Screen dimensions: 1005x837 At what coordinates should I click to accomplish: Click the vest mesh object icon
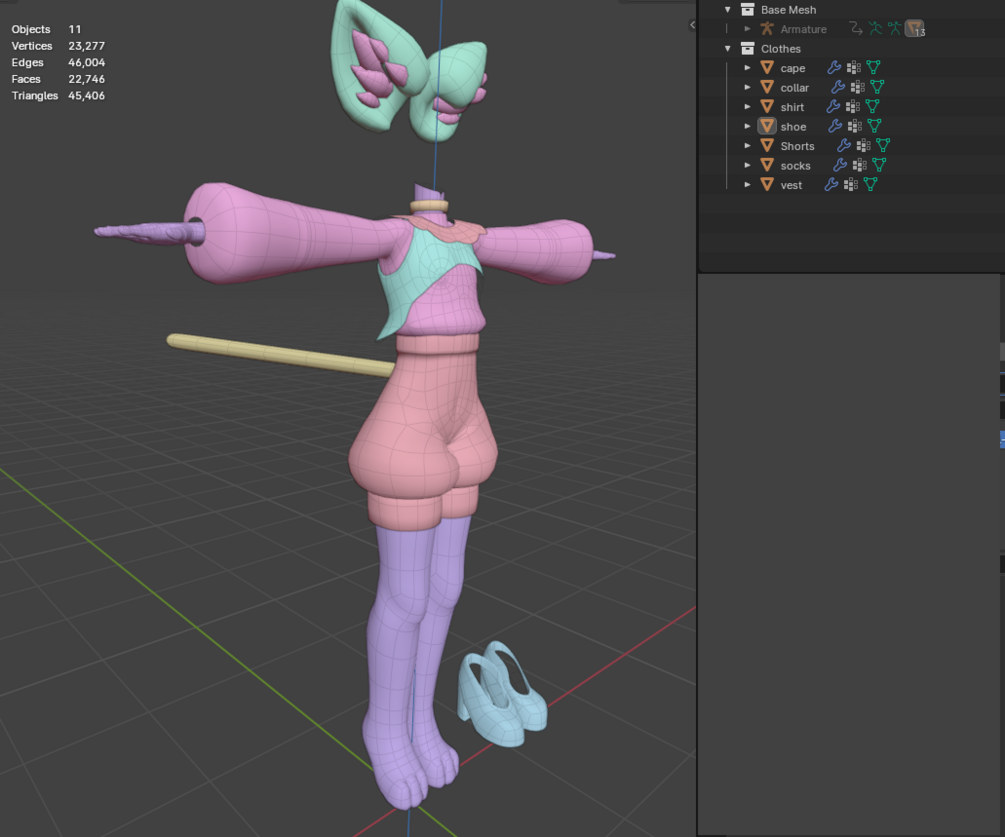coord(767,185)
